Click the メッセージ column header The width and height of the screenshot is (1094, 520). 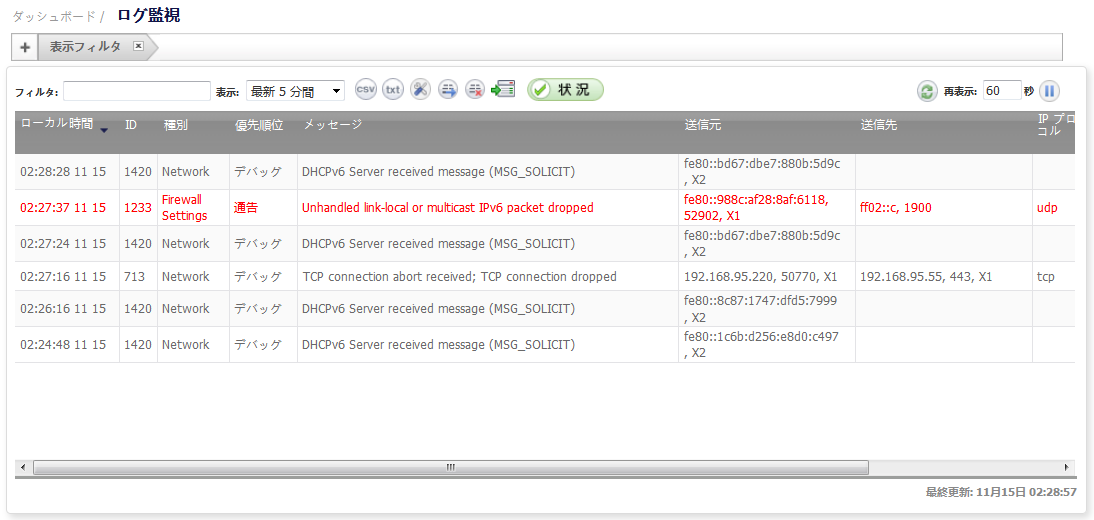click(x=333, y=125)
